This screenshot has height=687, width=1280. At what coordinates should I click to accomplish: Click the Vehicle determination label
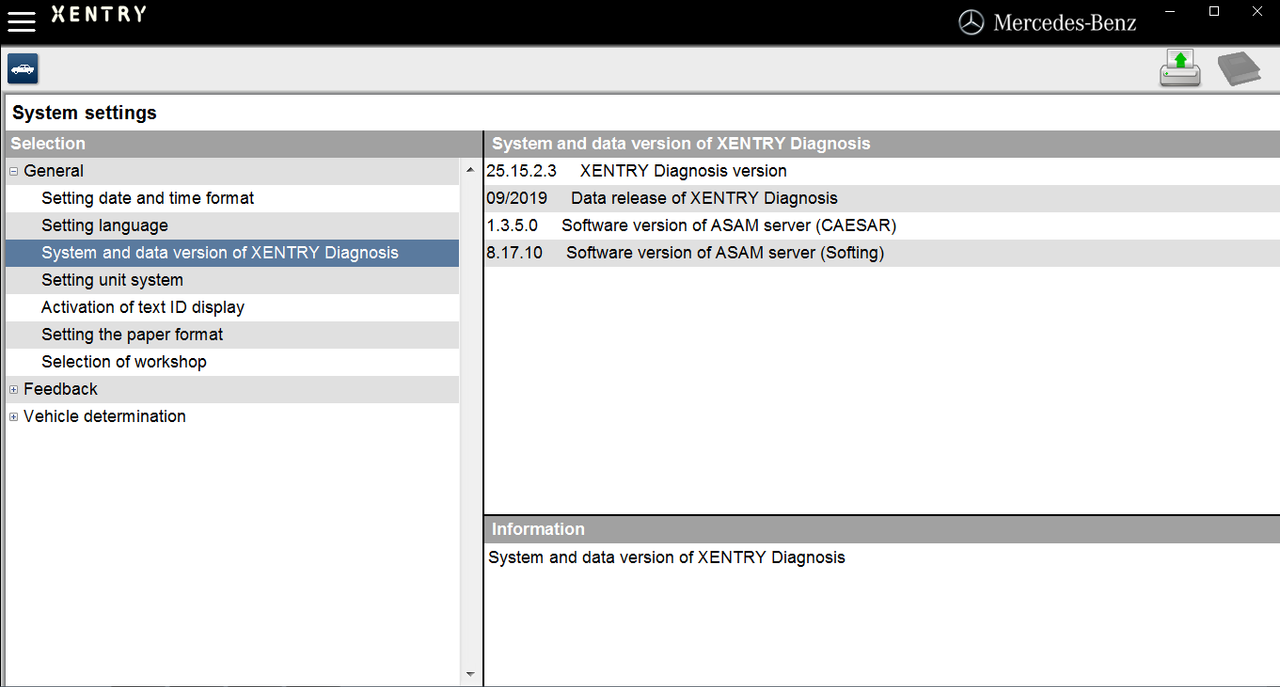tap(104, 416)
